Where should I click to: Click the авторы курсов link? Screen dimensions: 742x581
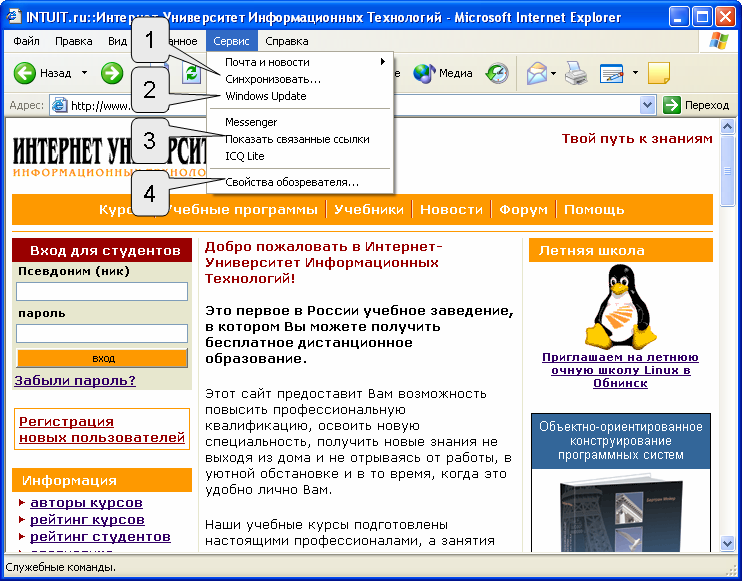pyautogui.click(x=87, y=502)
